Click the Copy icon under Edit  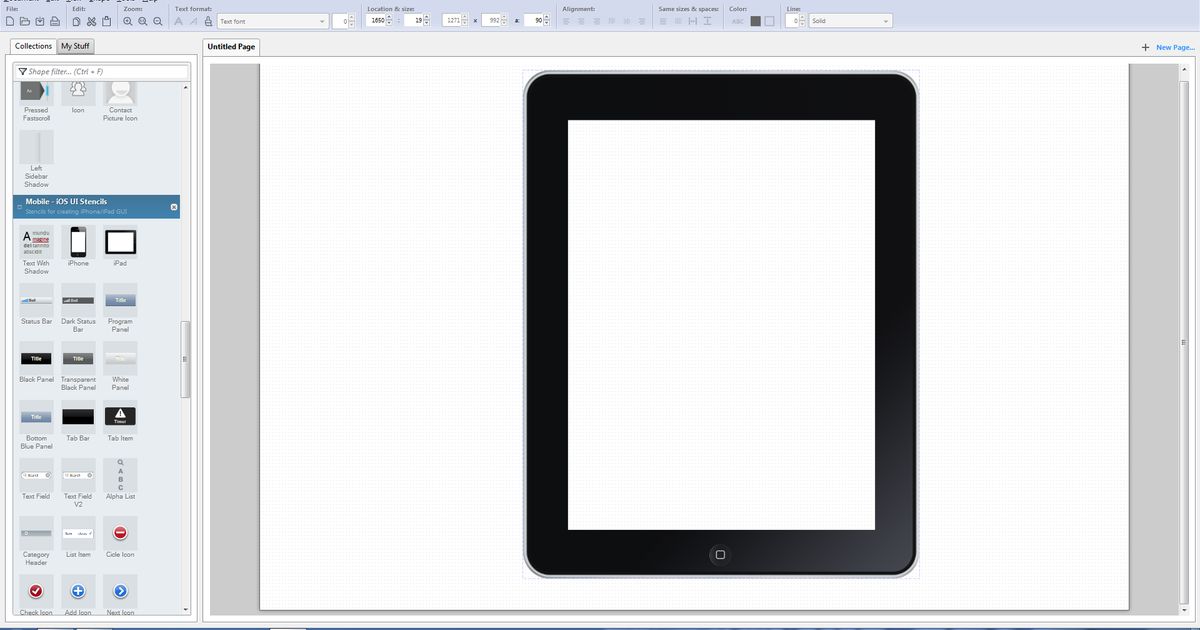[x=78, y=21]
